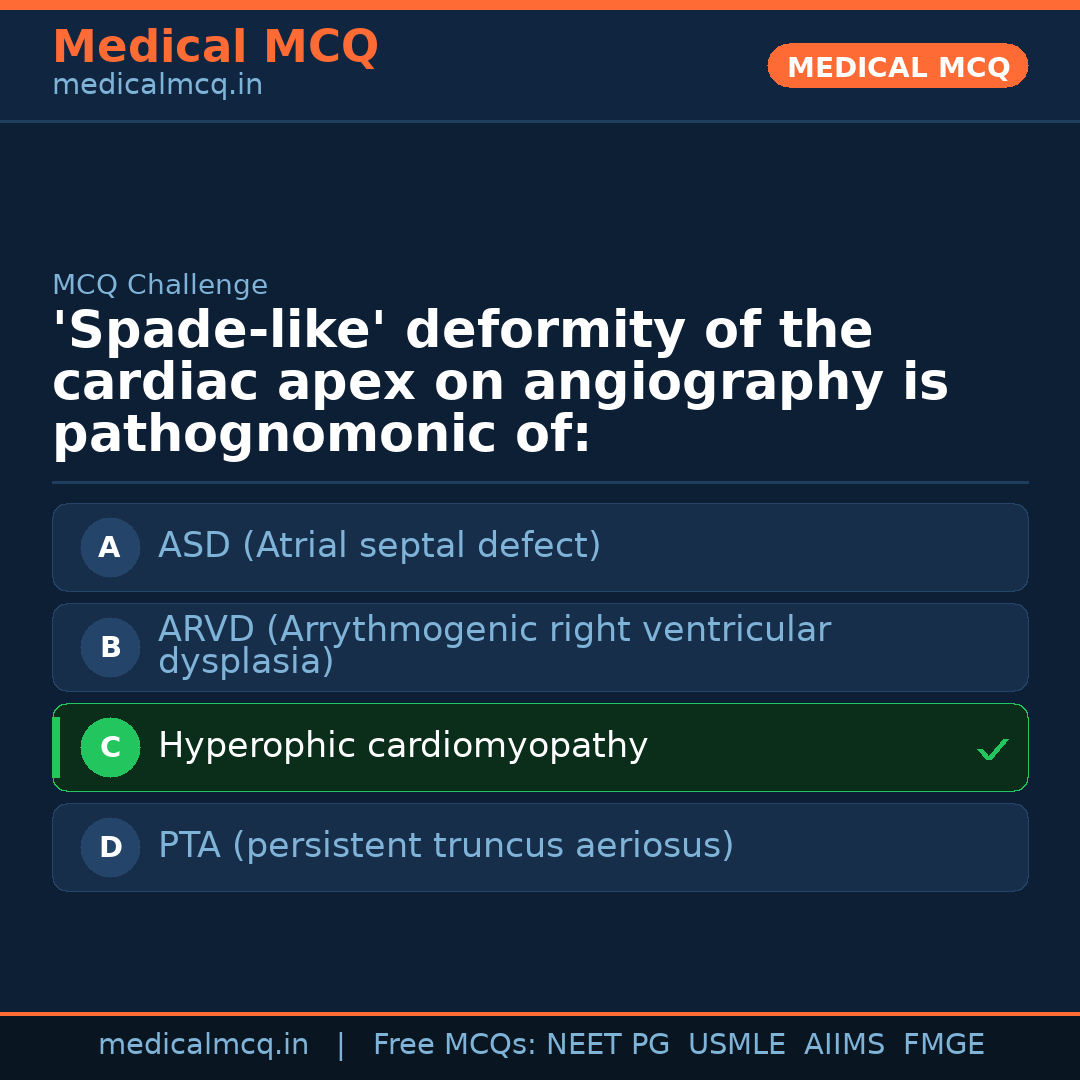Pick the ARVD answer text
The image size is (1080, 1080).
[494, 645]
